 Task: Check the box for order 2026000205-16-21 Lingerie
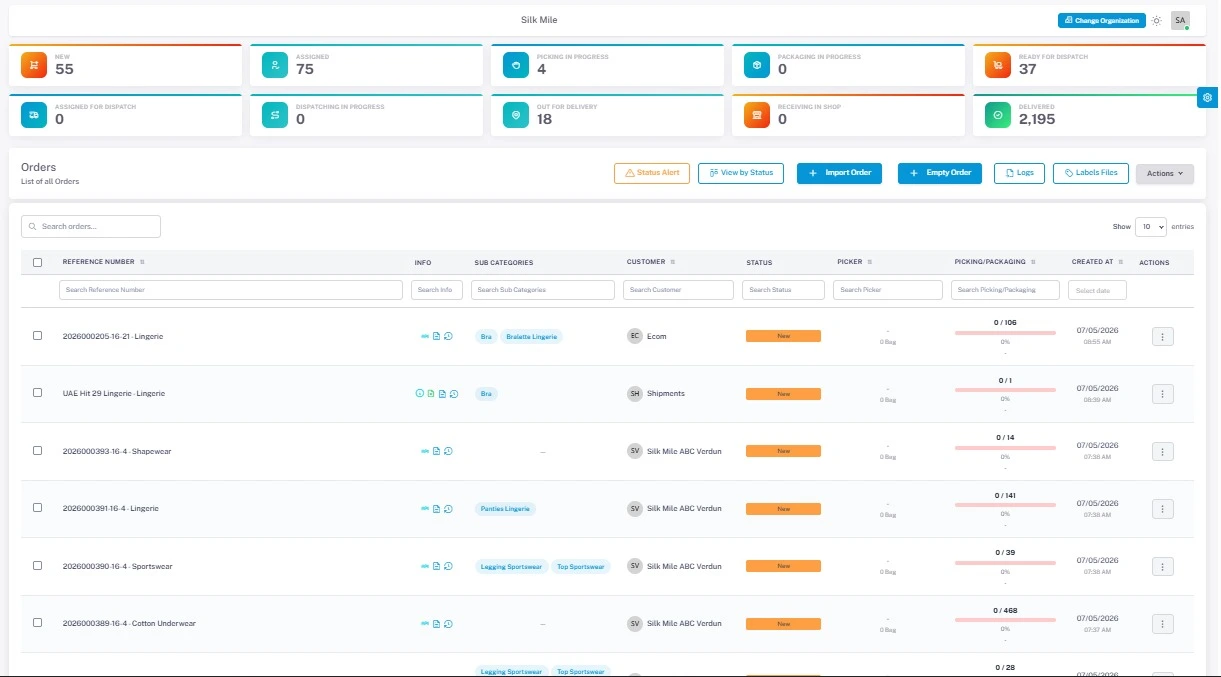point(38,336)
